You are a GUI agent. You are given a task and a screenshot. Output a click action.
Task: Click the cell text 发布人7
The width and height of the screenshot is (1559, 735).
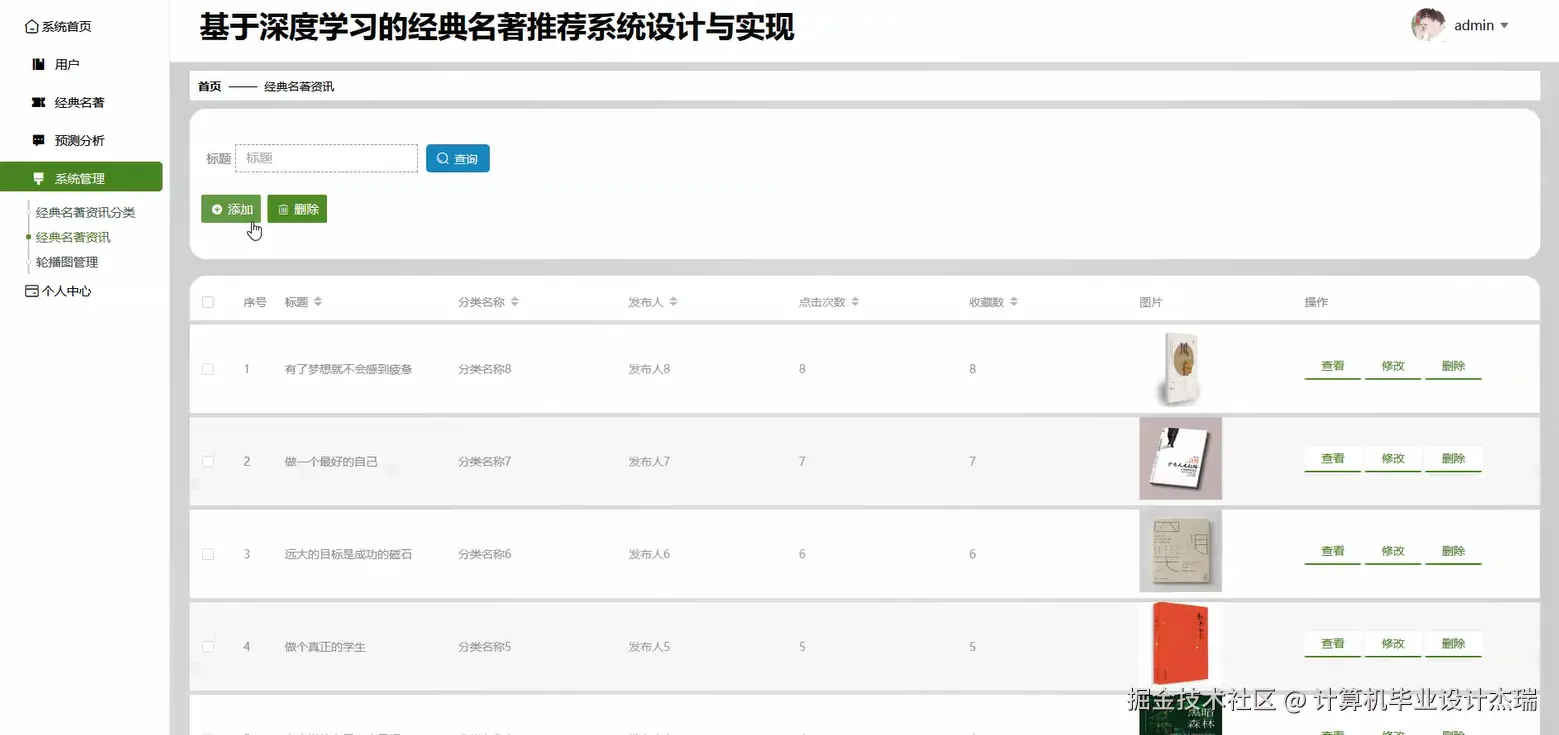[649, 461]
